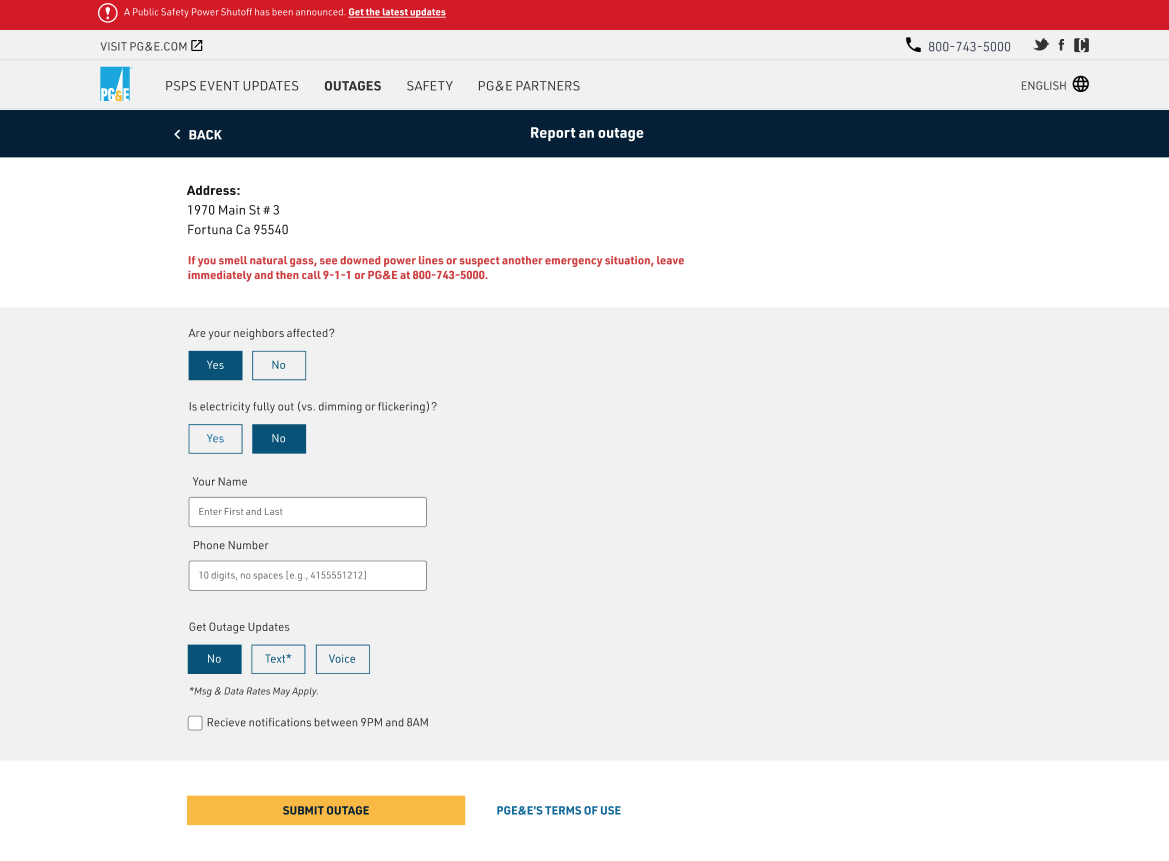The height and width of the screenshot is (861, 1169).
Task: Select Yes for electricity fully out
Action: click(x=215, y=438)
